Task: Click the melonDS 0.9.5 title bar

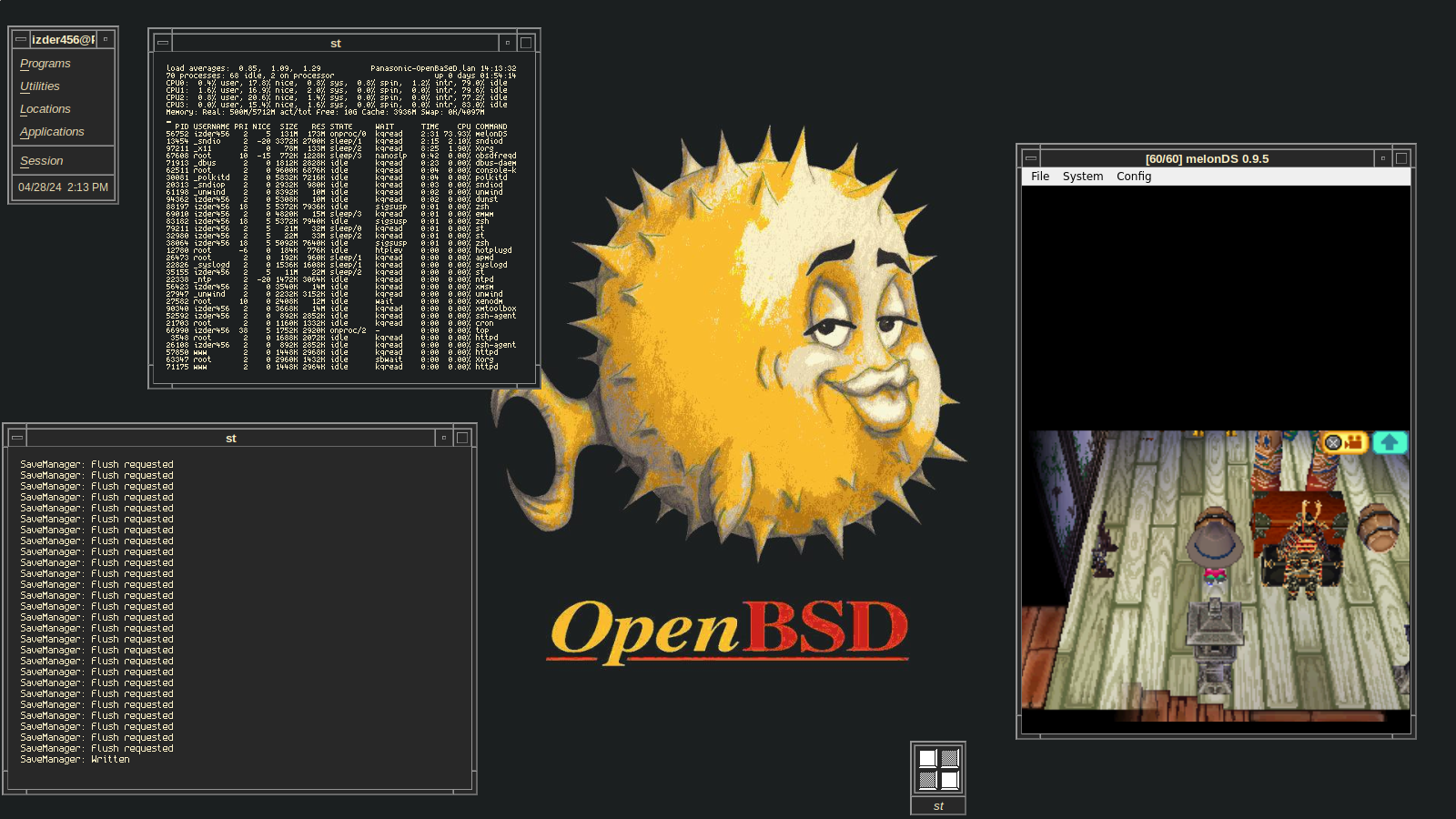Action: coord(1207,158)
